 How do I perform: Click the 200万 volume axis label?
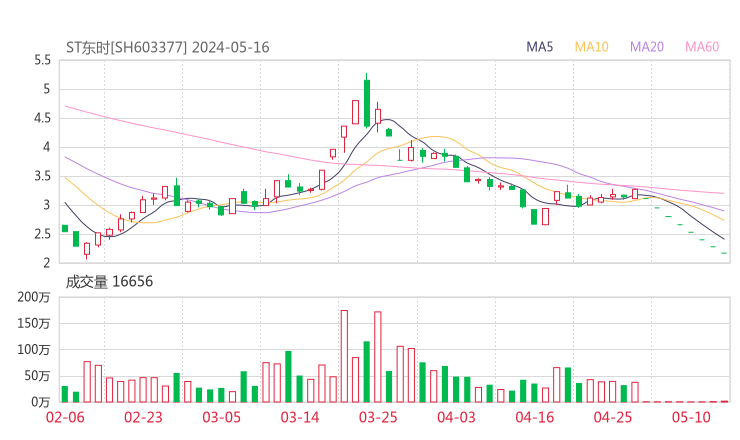(34, 297)
